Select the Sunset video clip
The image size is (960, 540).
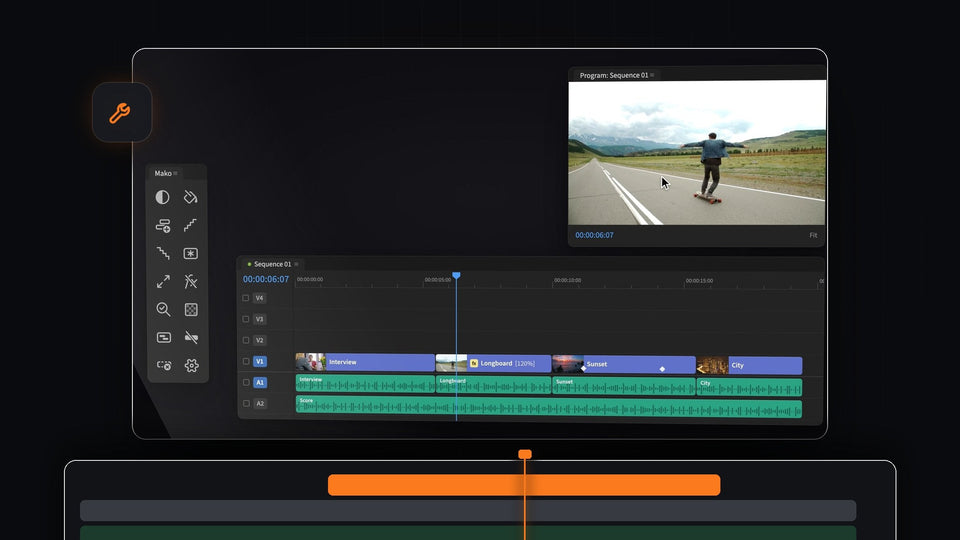click(623, 364)
